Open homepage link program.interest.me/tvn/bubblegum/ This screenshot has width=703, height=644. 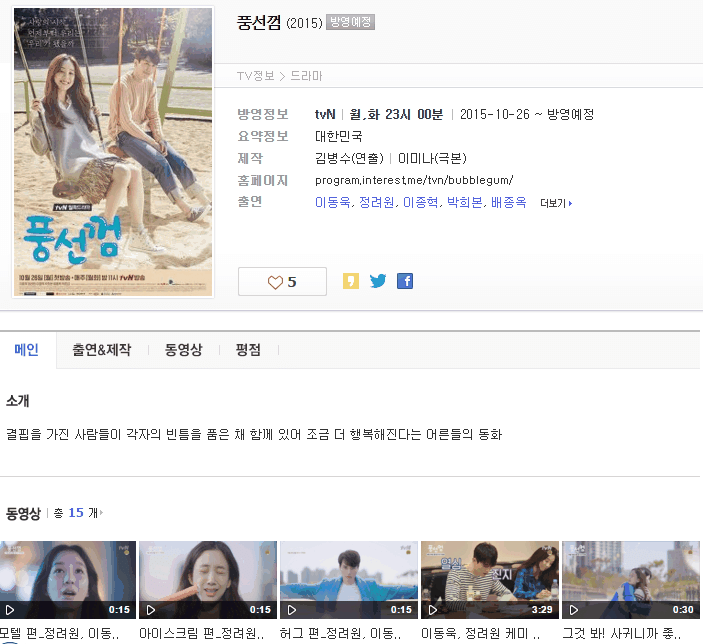(x=414, y=180)
